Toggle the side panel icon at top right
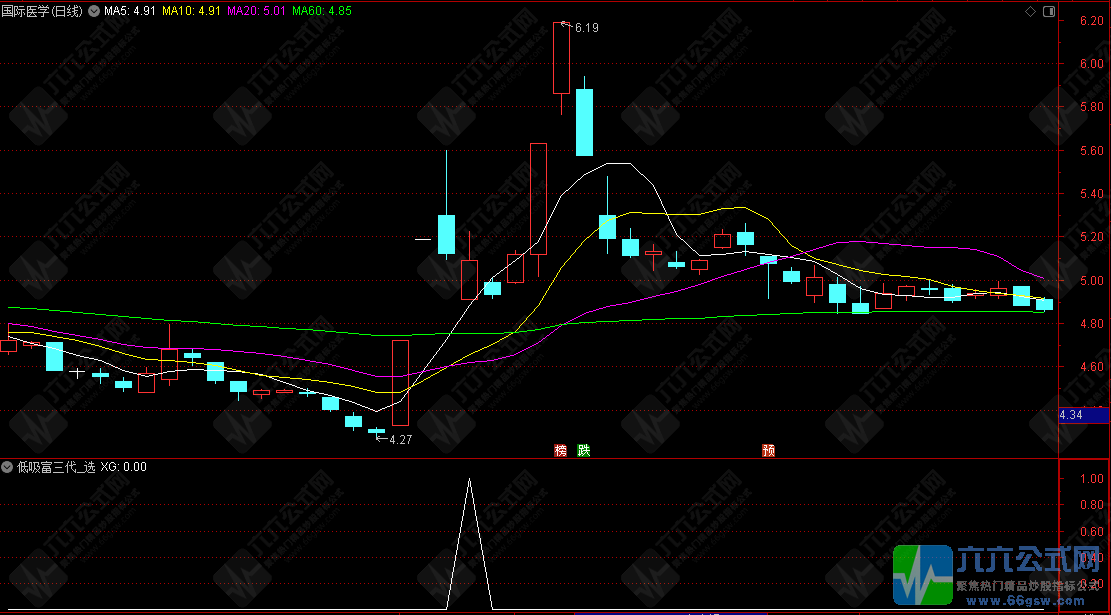Viewport: 1111px width, 615px height. point(1049,11)
